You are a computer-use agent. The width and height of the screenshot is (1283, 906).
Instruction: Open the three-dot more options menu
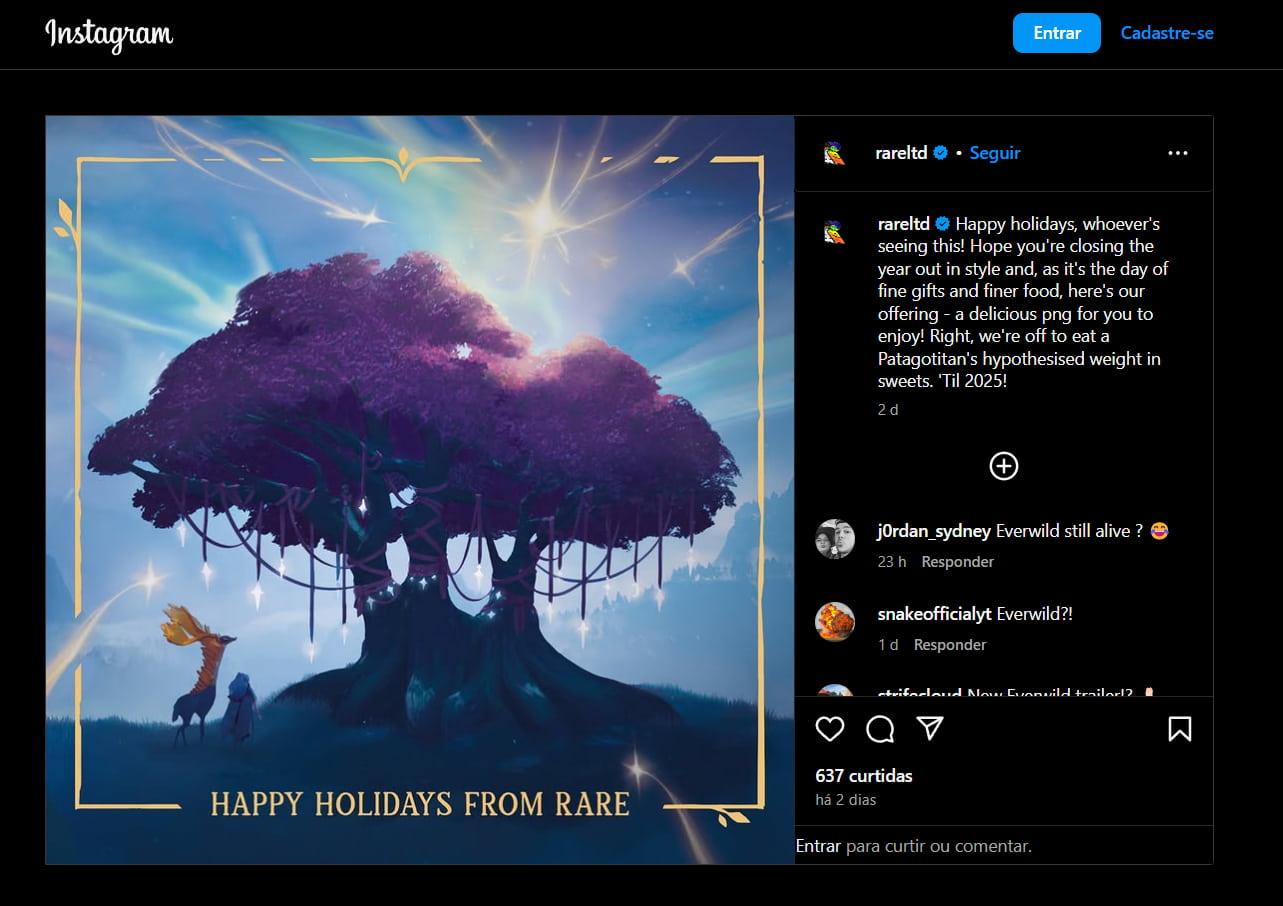point(1177,153)
